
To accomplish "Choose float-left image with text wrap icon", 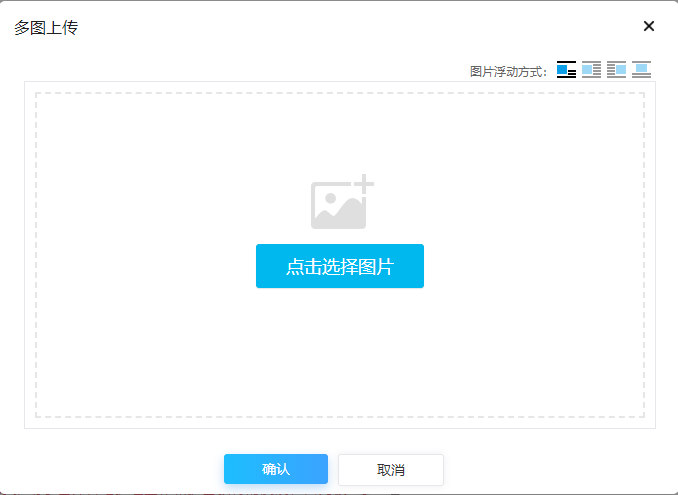I will click(x=591, y=70).
